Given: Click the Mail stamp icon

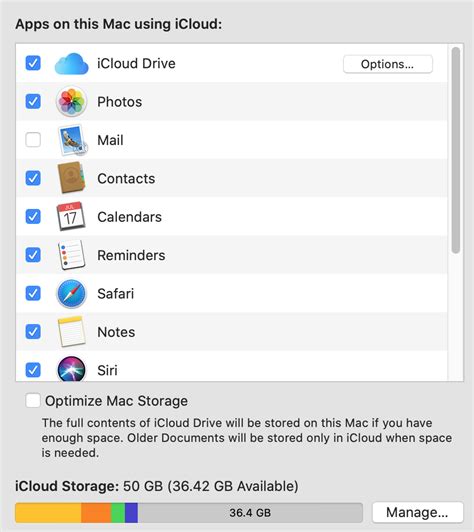Looking at the screenshot, I should pyautogui.click(x=72, y=140).
